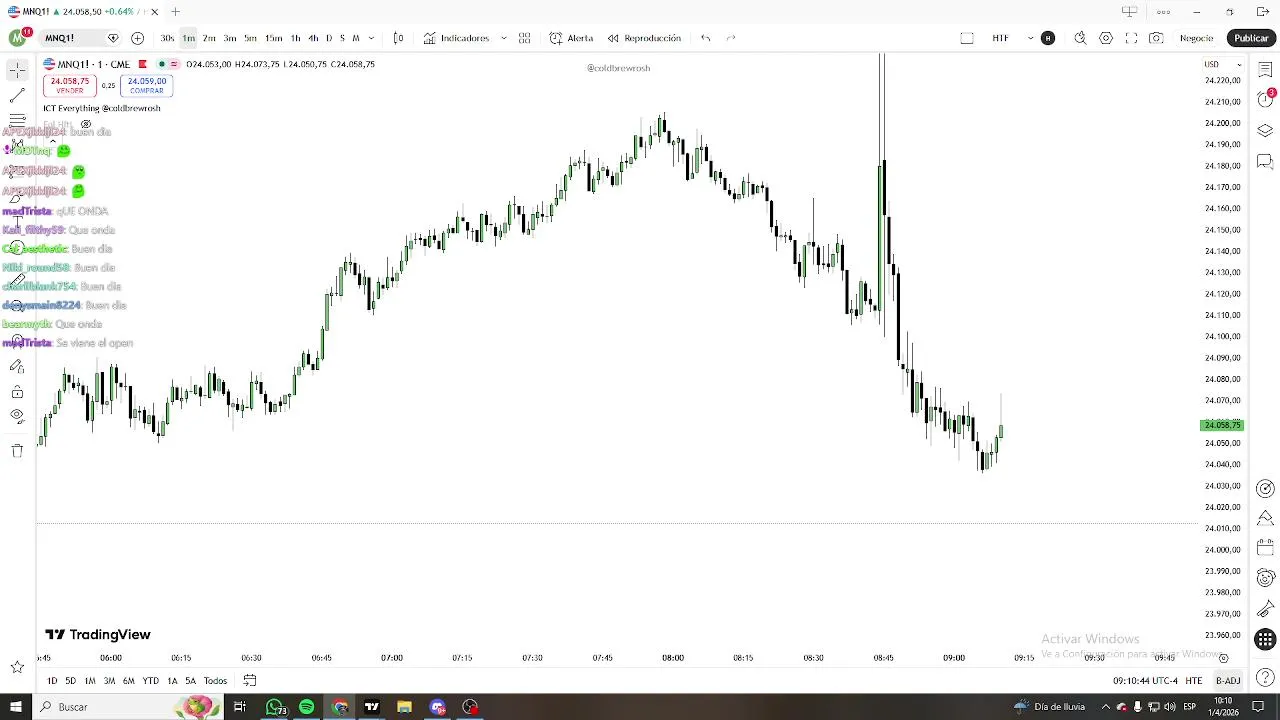Screen dimensions: 1280x720
Task: Open chart time axis settings gear
Action: pos(1223,658)
